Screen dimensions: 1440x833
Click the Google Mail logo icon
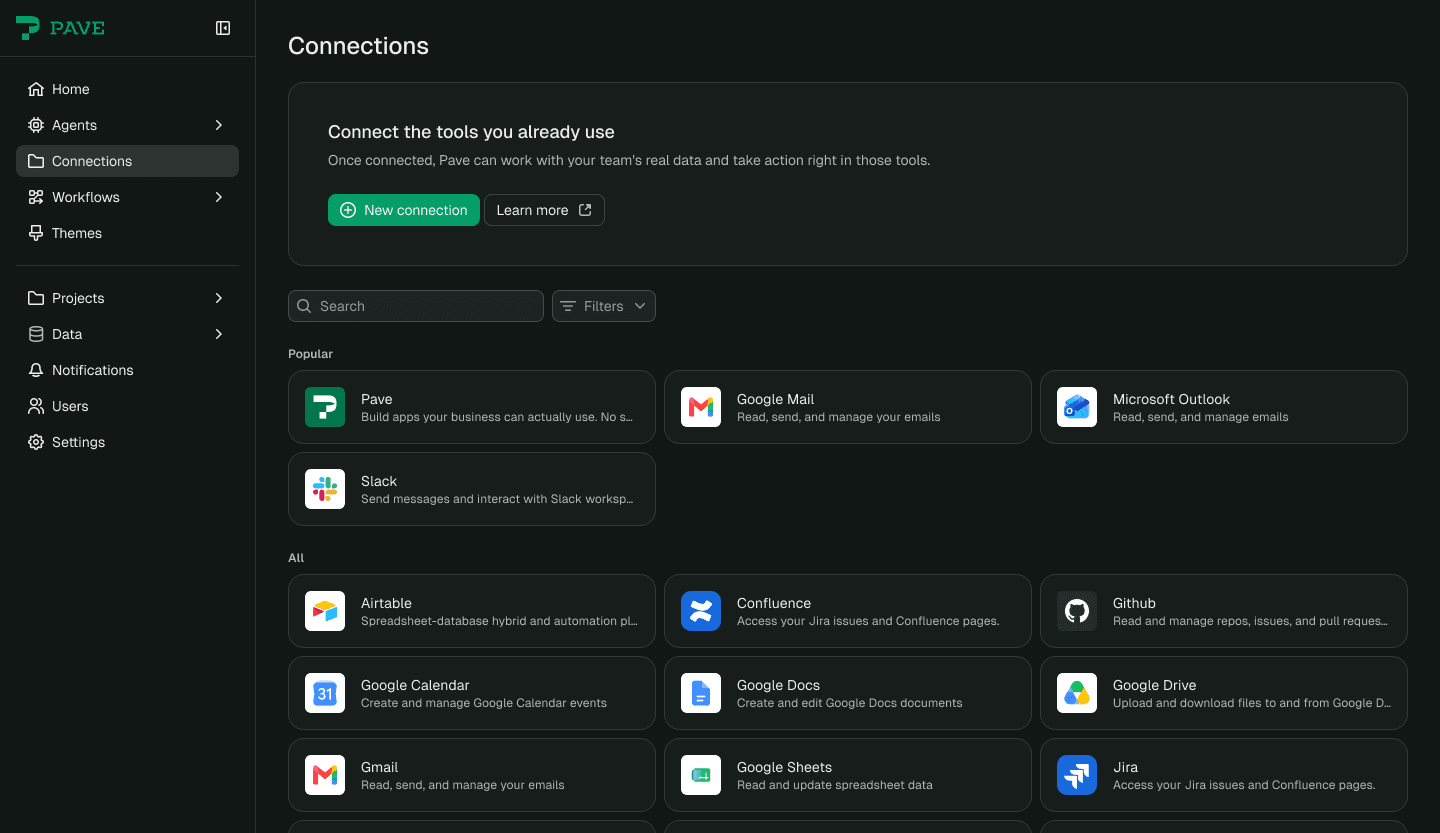(x=701, y=407)
